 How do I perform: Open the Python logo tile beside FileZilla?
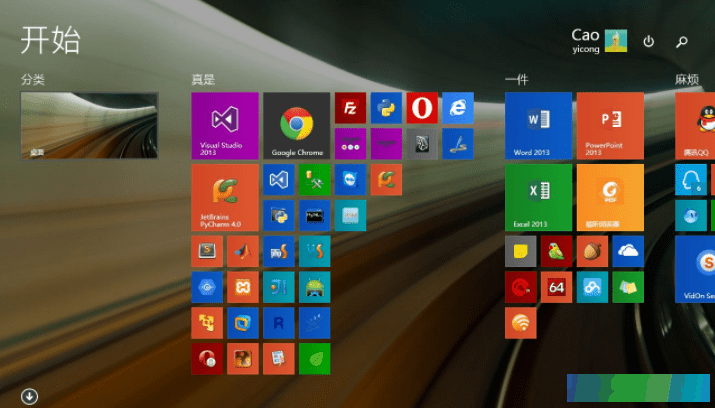[386, 108]
